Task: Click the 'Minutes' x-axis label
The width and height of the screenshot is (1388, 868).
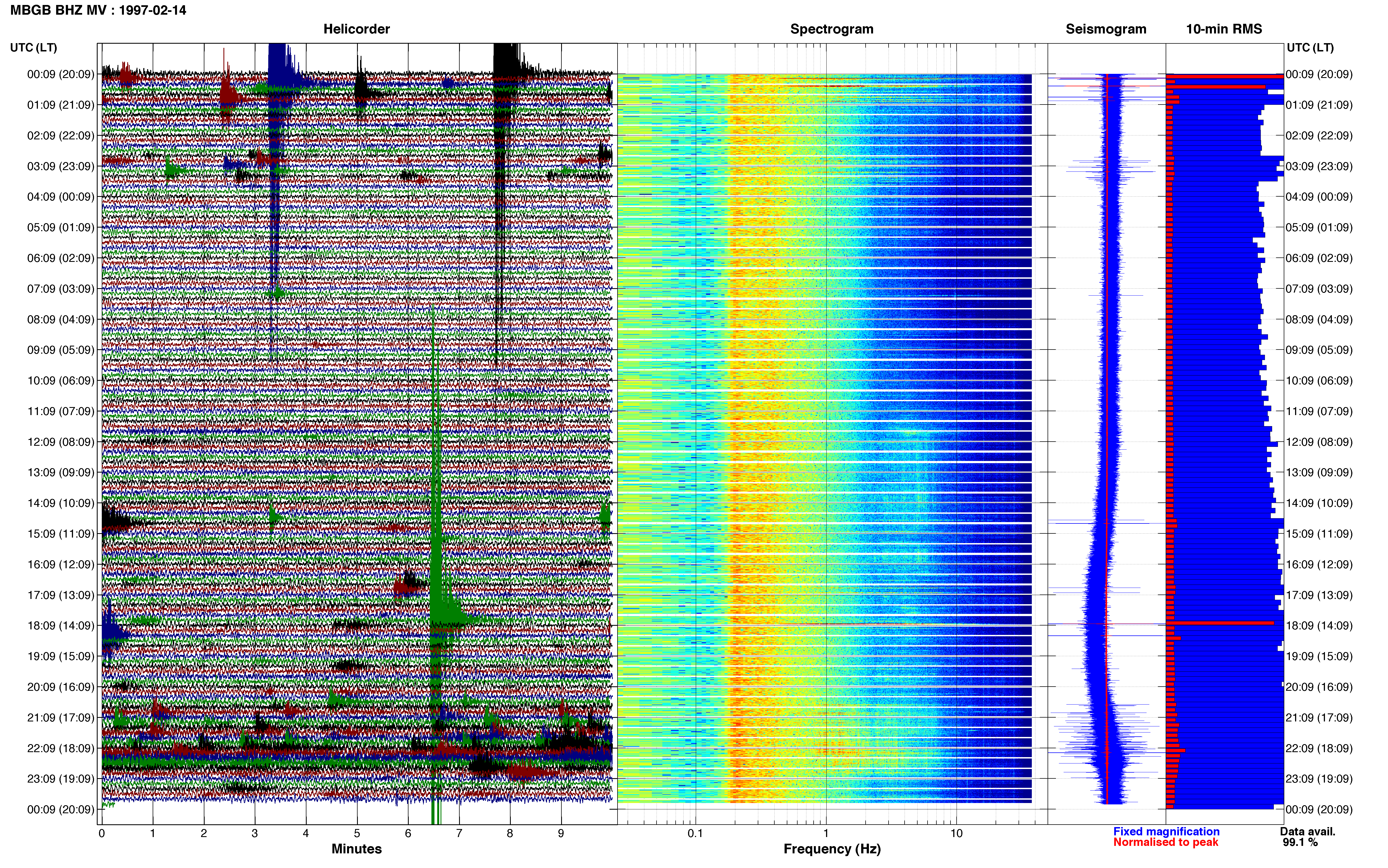Action: click(x=356, y=849)
